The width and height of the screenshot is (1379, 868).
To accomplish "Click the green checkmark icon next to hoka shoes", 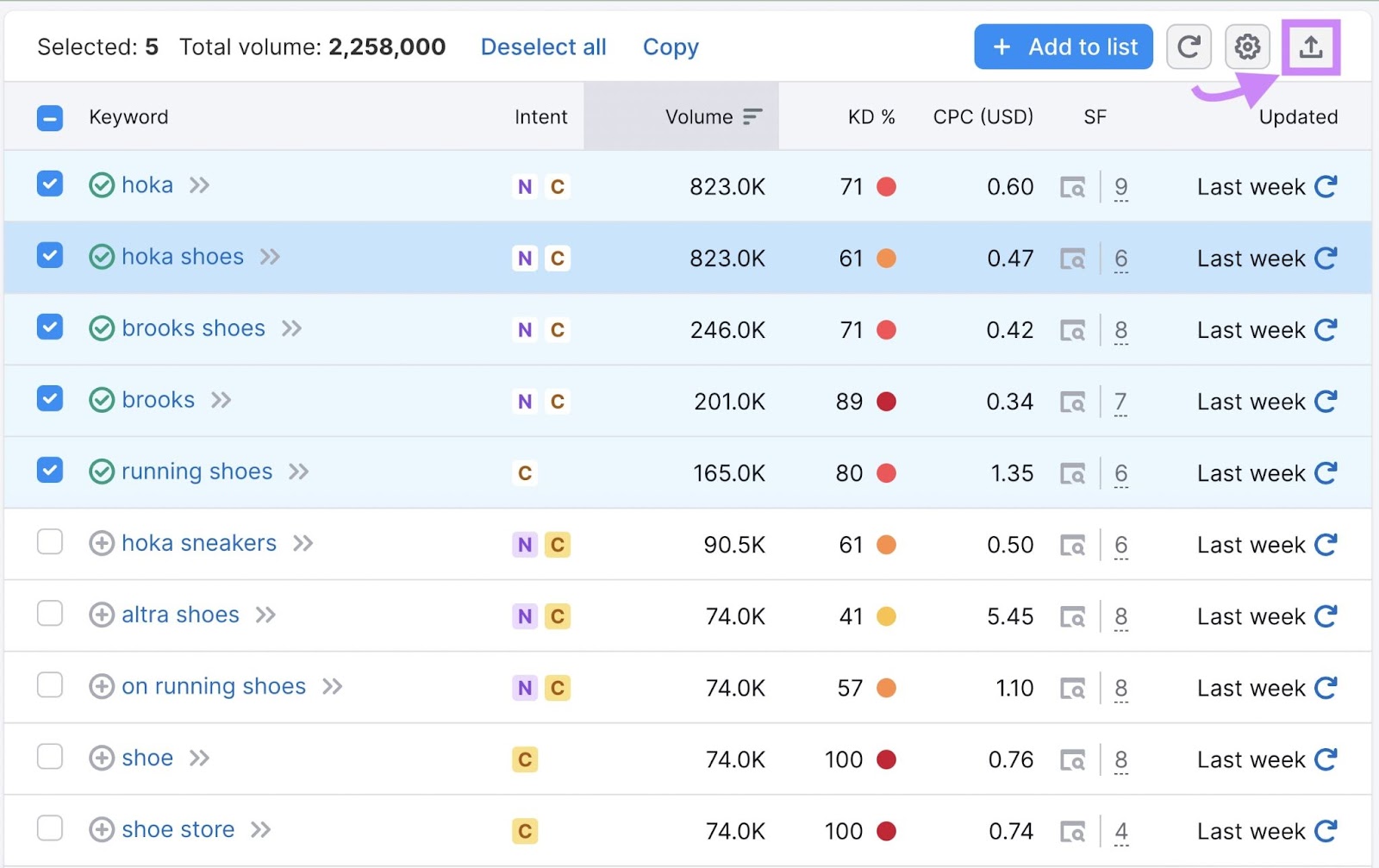I will click(x=102, y=257).
